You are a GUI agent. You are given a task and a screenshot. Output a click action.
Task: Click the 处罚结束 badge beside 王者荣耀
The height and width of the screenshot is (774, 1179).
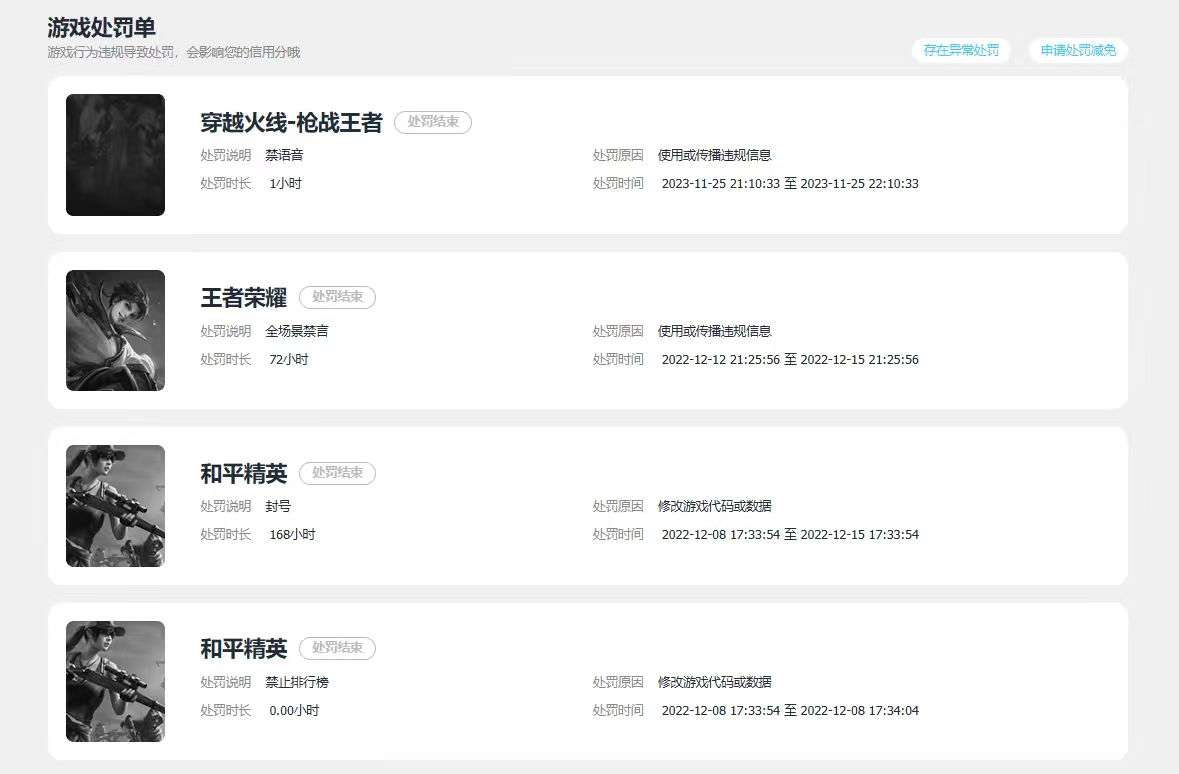338,297
